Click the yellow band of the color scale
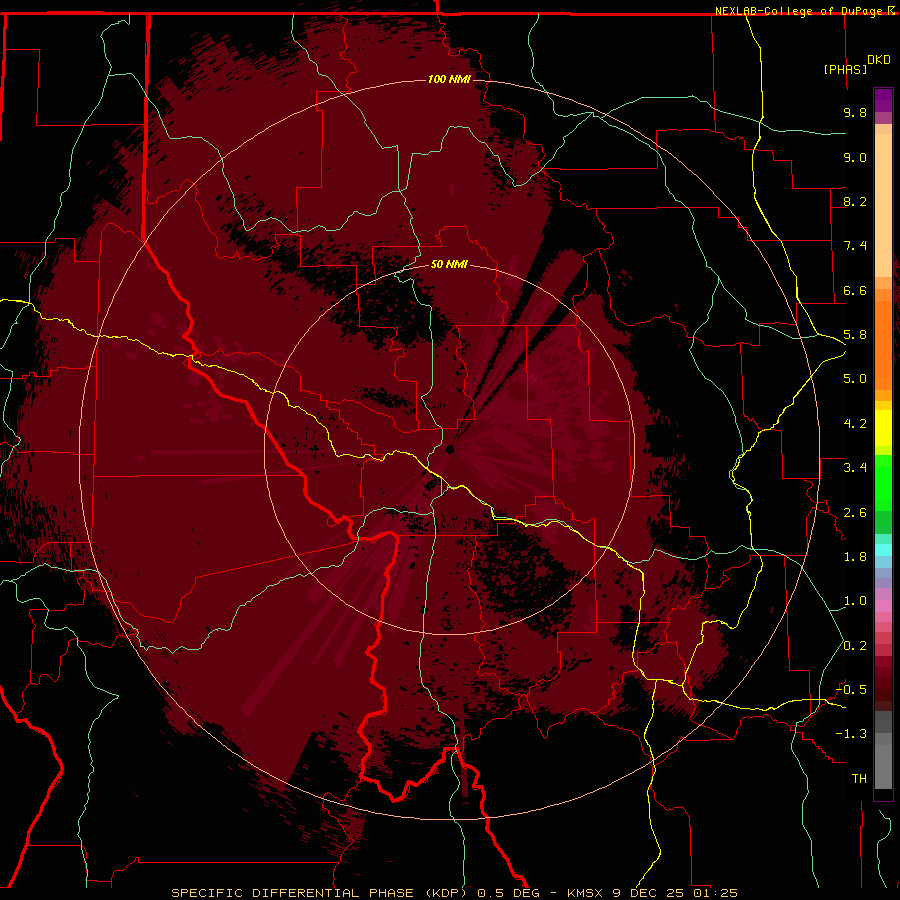This screenshot has width=900, height=900. (x=883, y=428)
